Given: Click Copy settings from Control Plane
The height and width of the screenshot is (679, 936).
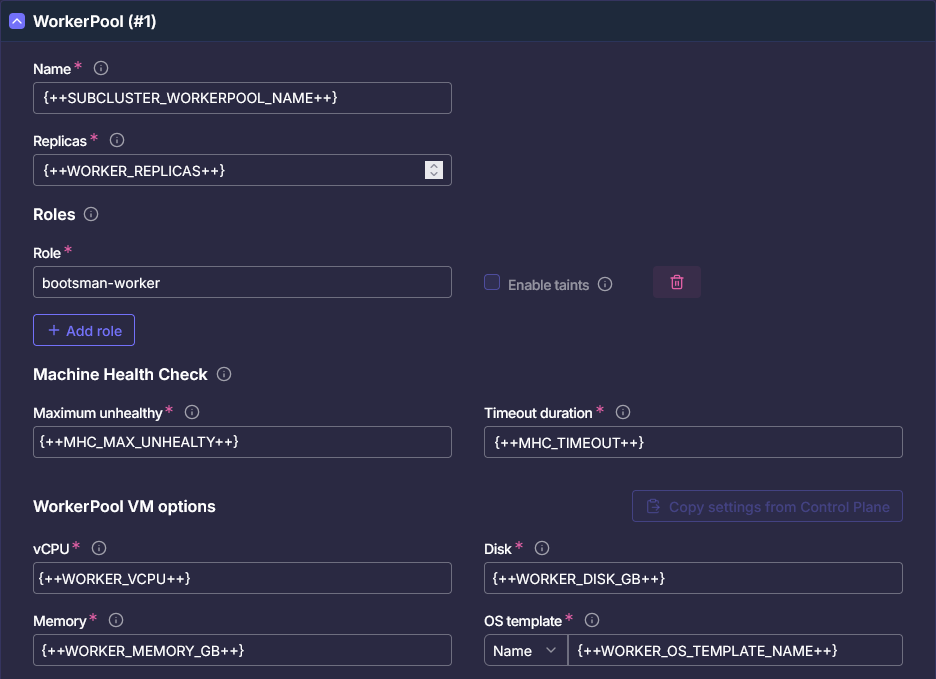Looking at the screenshot, I should tap(767, 506).
